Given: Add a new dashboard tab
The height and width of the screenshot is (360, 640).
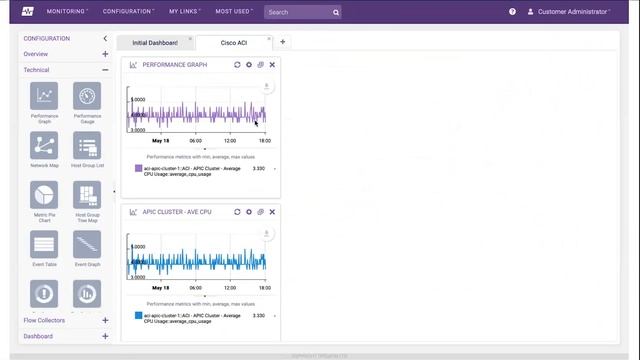Looking at the screenshot, I should pos(282,42).
